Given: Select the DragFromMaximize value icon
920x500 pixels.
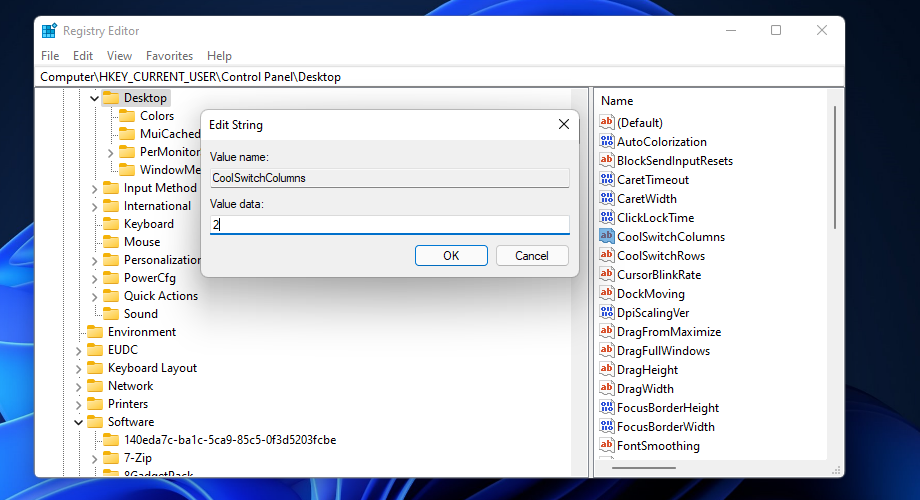Looking at the screenshot, I should pos(607,331).
